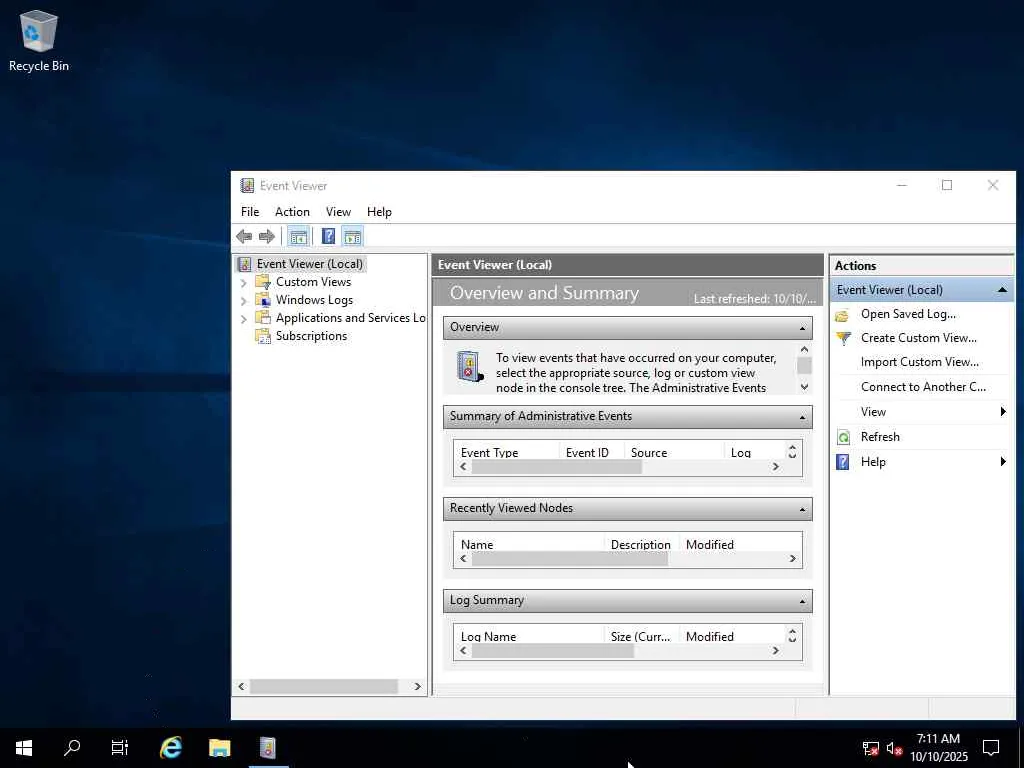Screen dimensions: 1024x768
Task: Click the green Refresh icon in Actions
Action: [843, 437]
